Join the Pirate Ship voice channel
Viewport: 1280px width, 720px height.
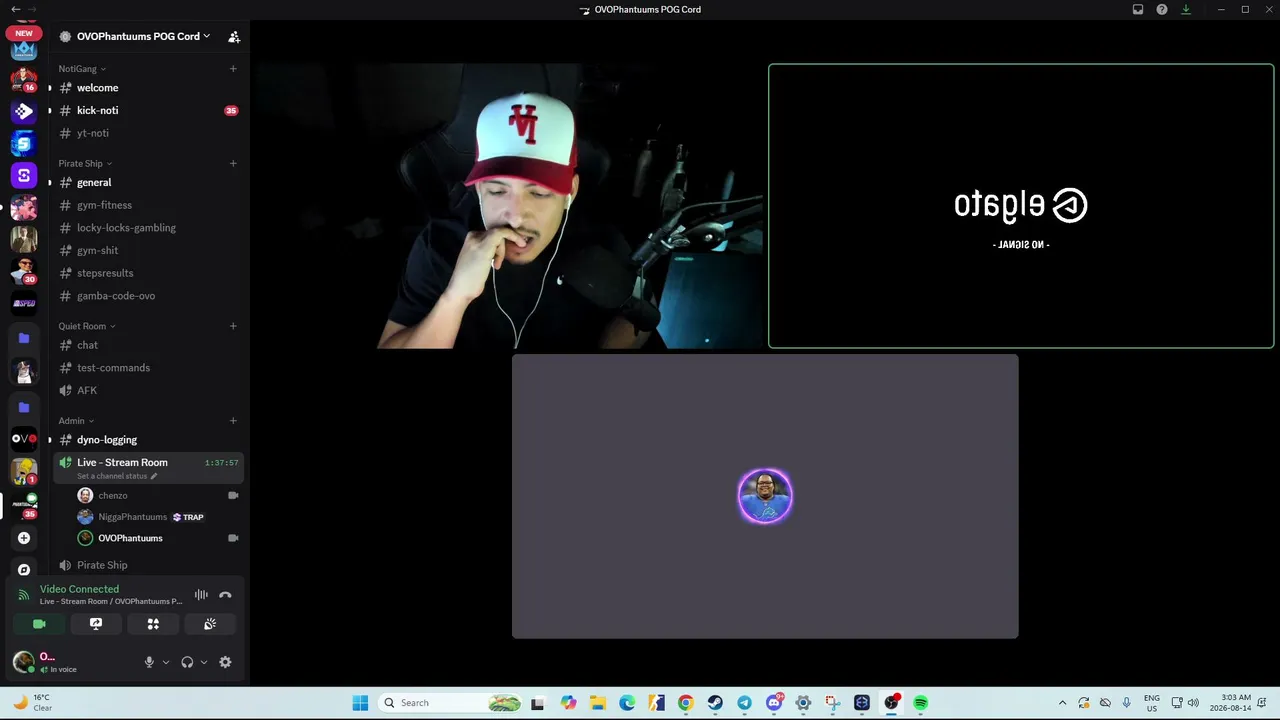(148, 565)
